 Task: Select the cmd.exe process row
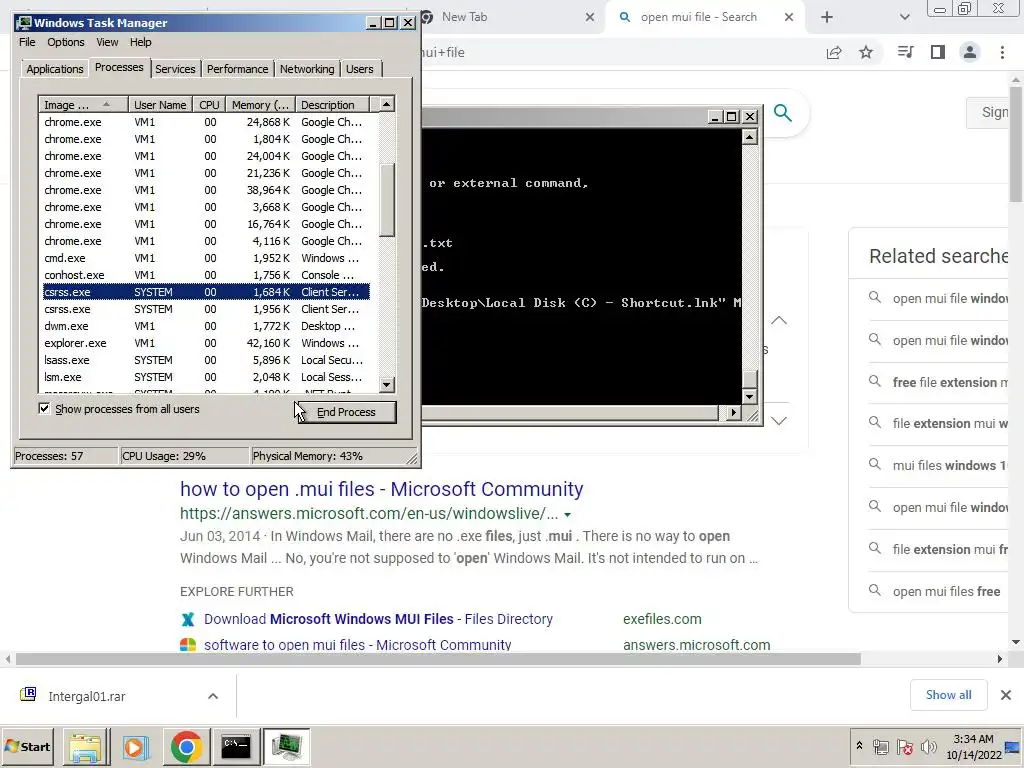pos(206,258)
